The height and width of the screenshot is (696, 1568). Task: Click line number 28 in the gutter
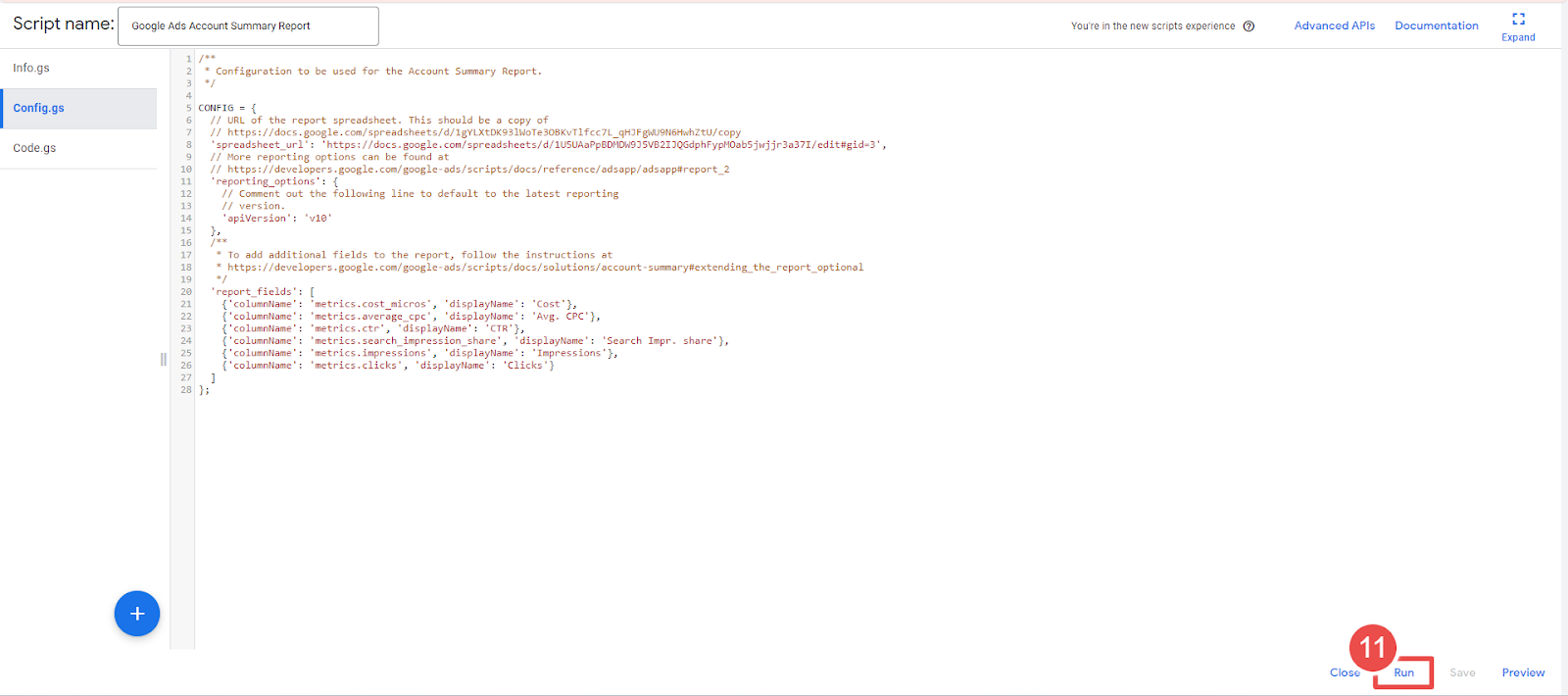(x=185, y=389)
